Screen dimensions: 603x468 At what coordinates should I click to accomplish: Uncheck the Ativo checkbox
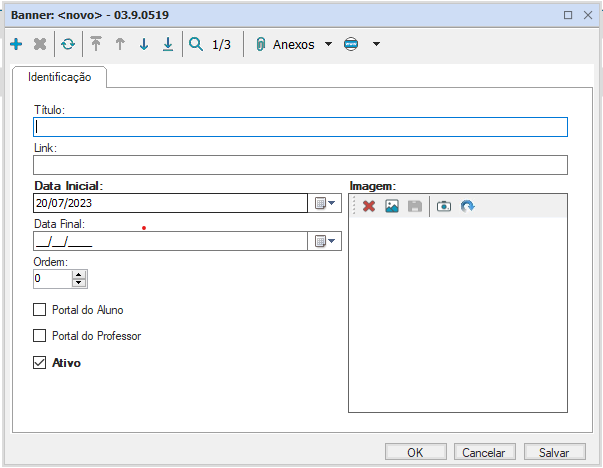click(x=40, y=362)
